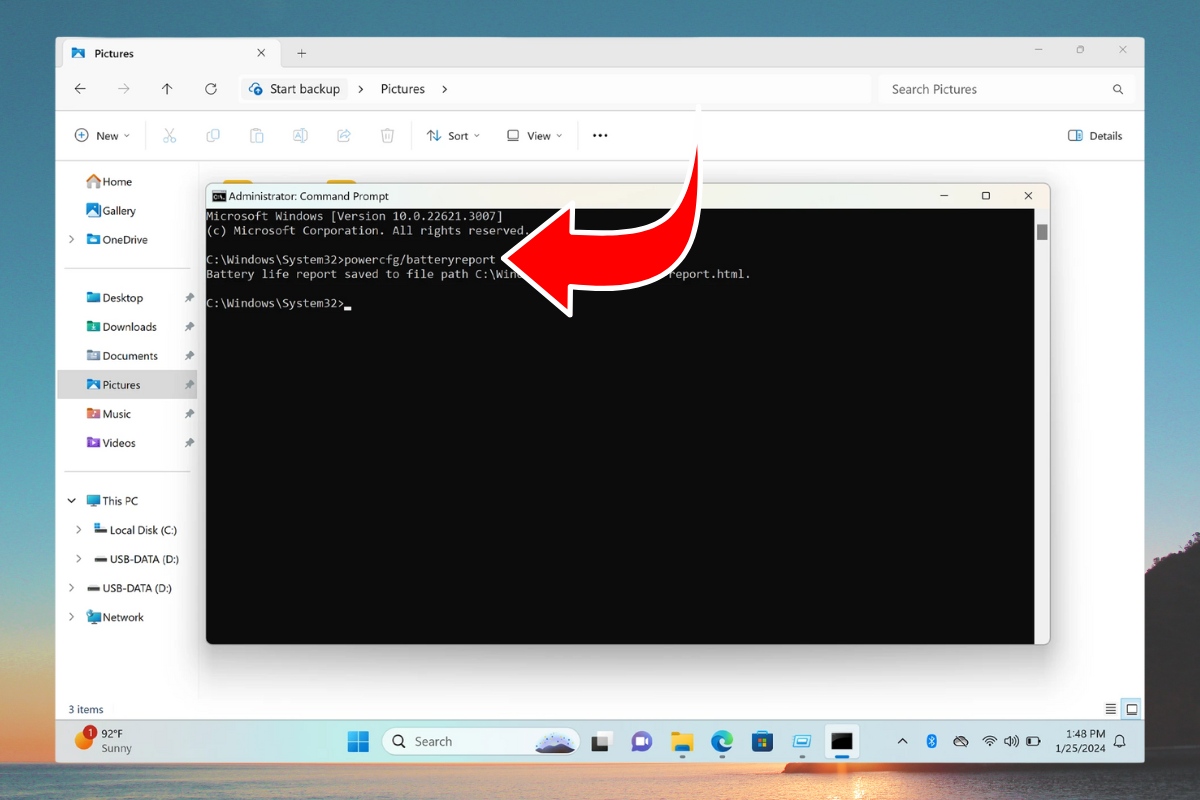
Task: Switch to the details list view icon
Action: [1111, 709]
